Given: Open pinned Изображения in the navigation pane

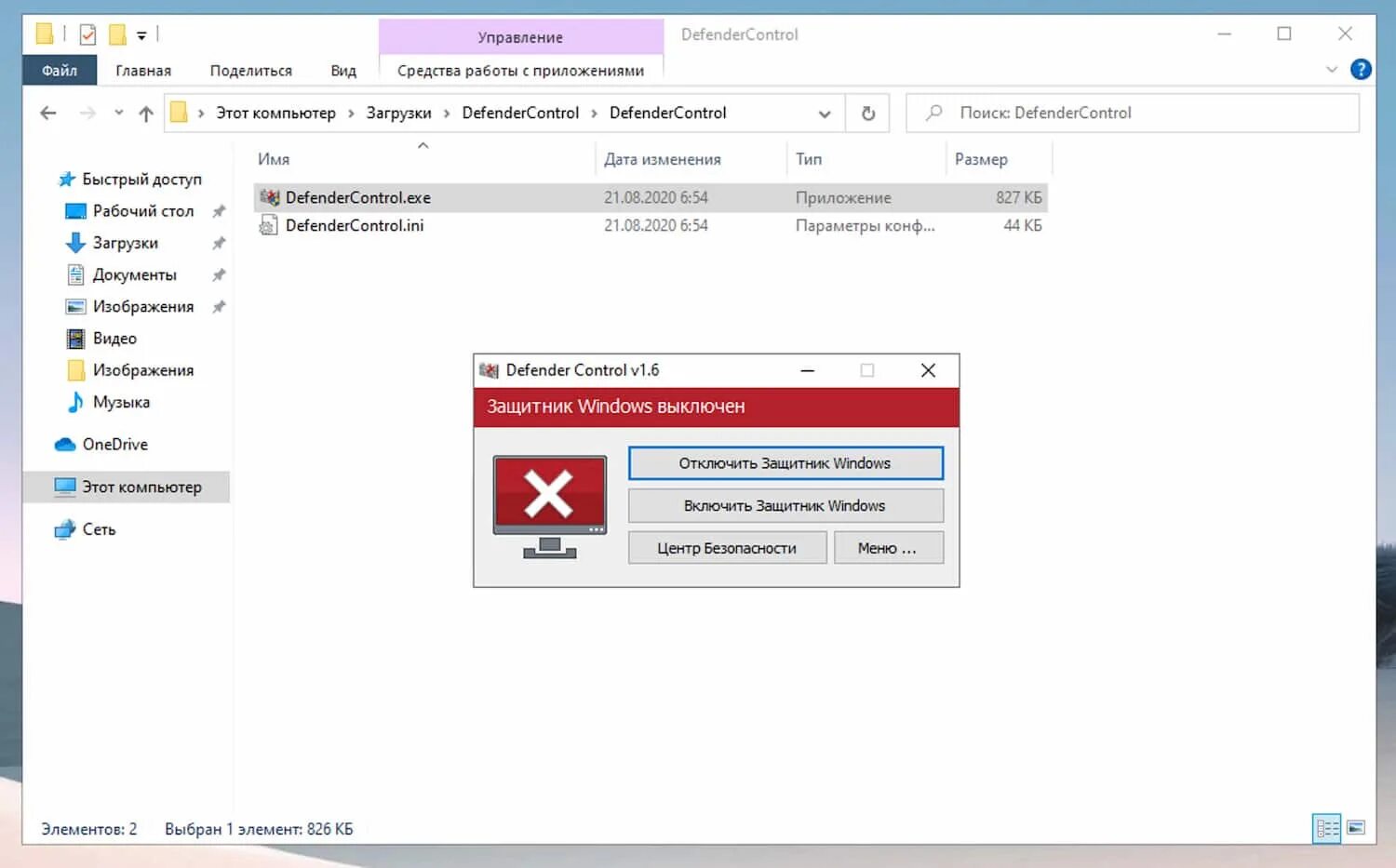Looking at the screenshot, I should point(143,306).
